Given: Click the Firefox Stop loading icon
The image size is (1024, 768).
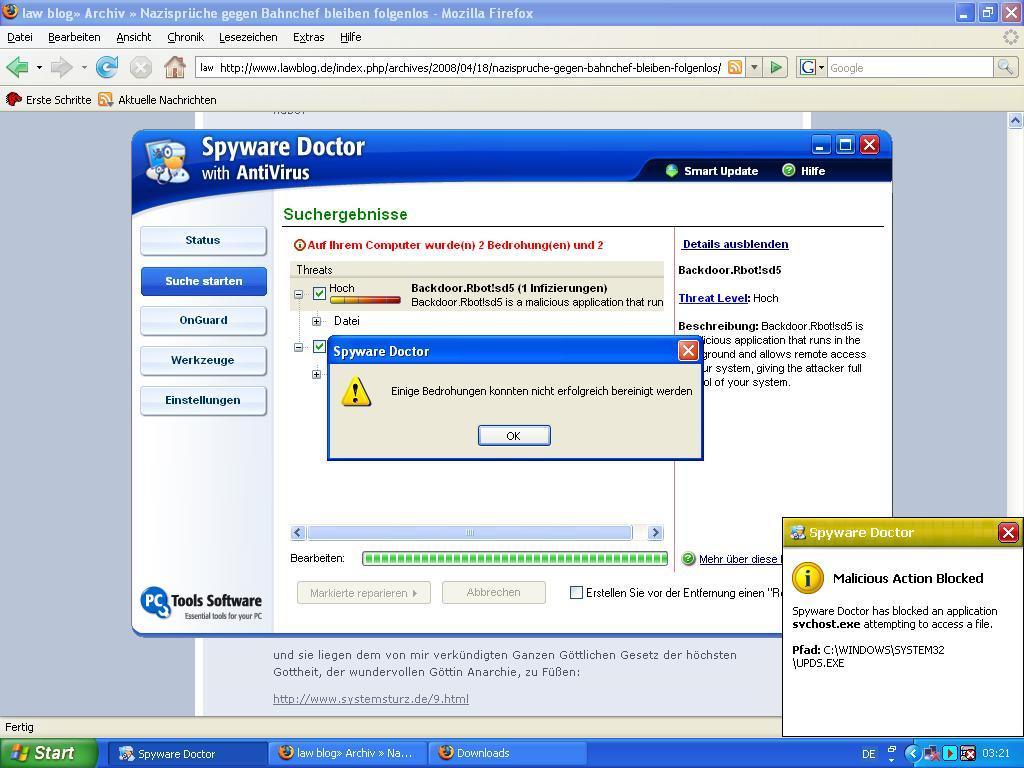Looking at the screenshot, I should pos(140,67).
